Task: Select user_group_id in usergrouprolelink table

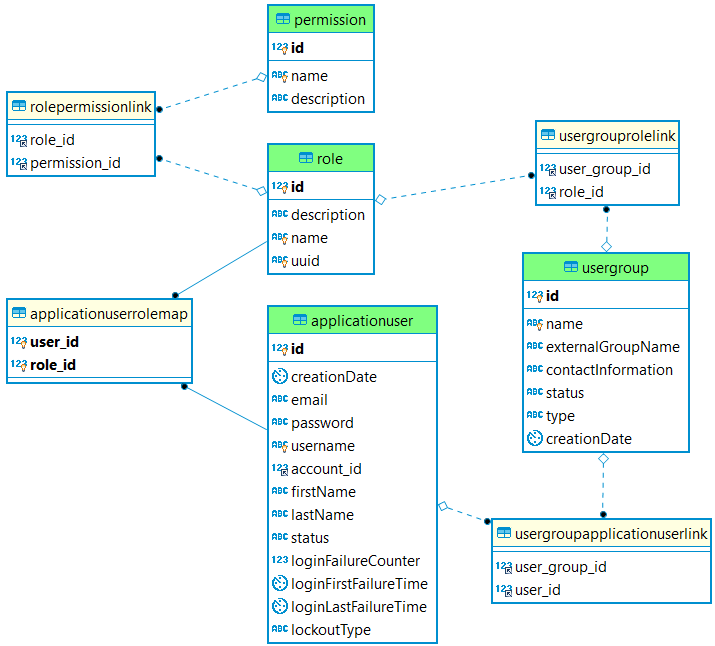Action: 607,169
